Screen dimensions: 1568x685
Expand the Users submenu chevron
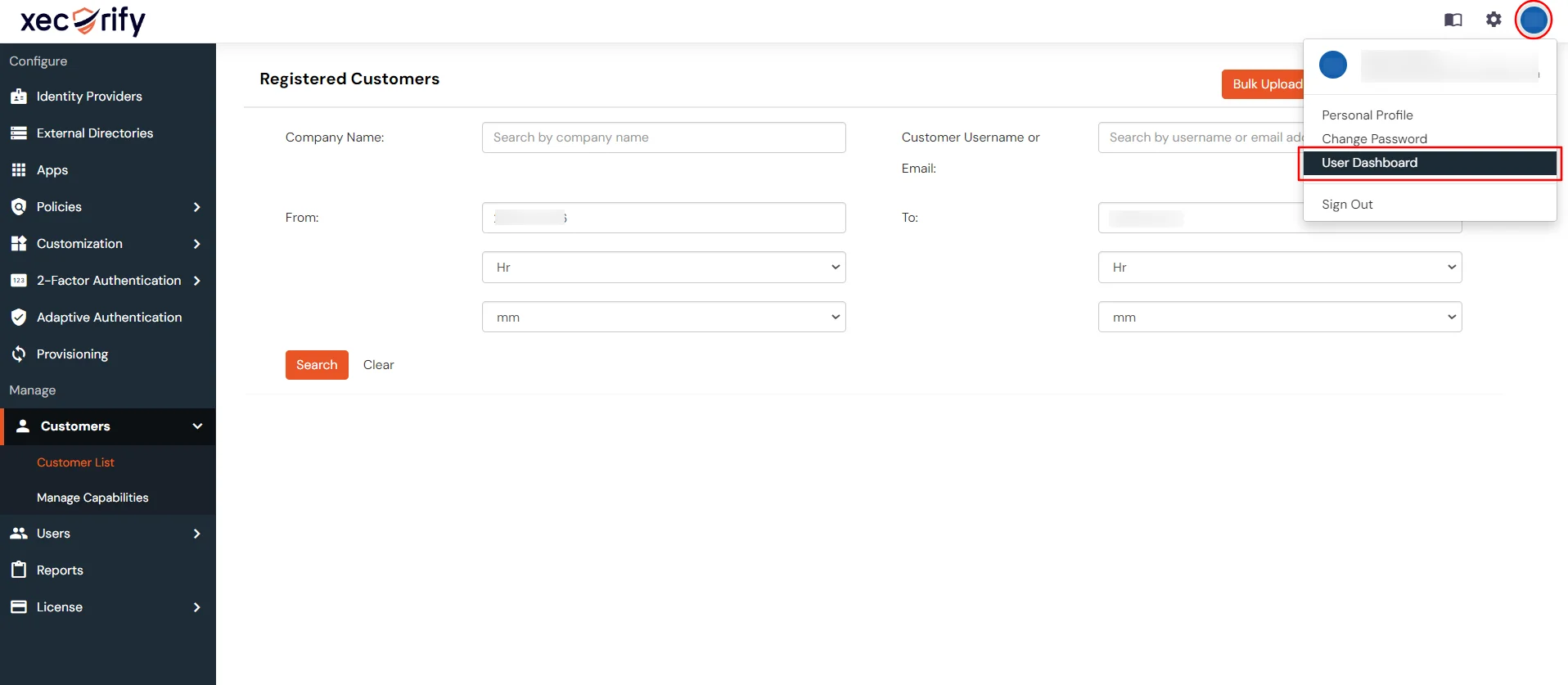point(196,534)
